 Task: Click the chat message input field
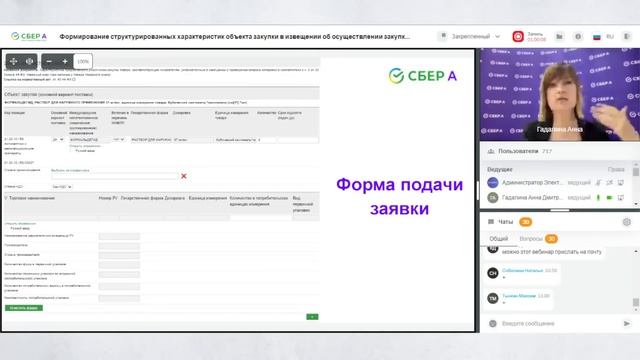558,323
